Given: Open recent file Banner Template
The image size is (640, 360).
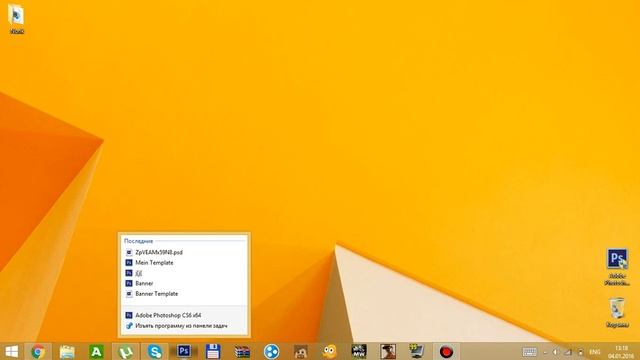Looking at the screenshot, I should point(184,293).
